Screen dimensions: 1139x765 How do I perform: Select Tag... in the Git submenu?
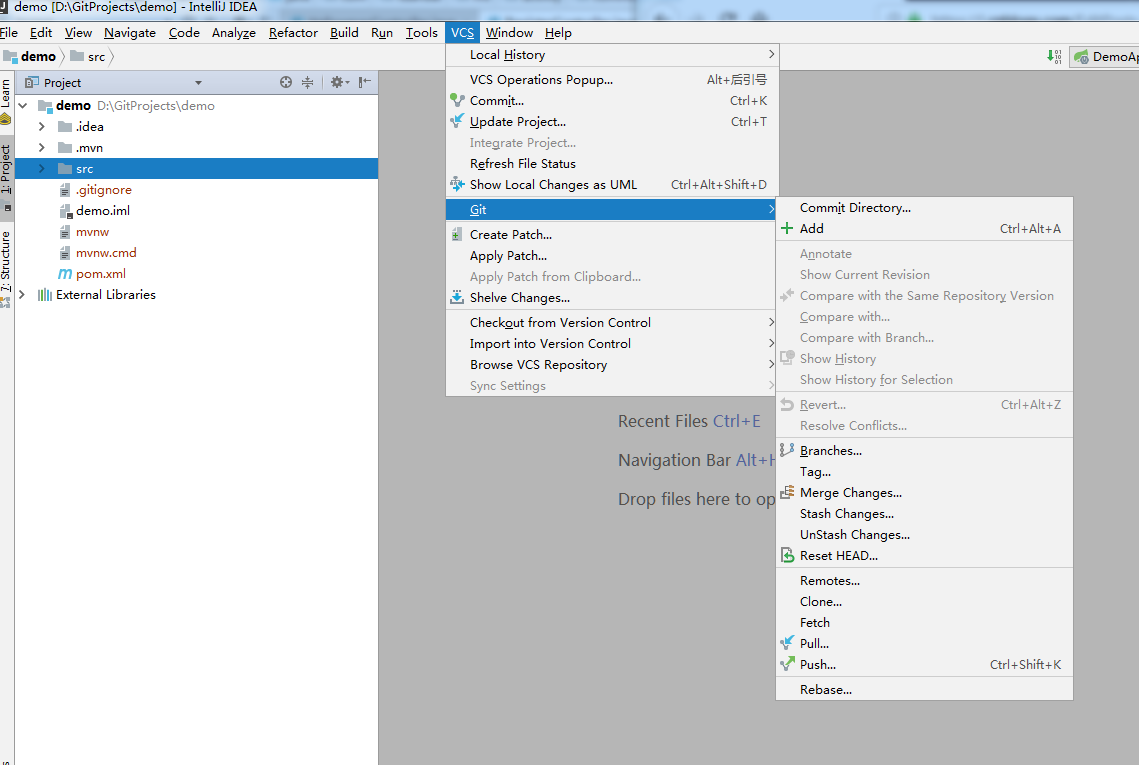pos(924,471)
